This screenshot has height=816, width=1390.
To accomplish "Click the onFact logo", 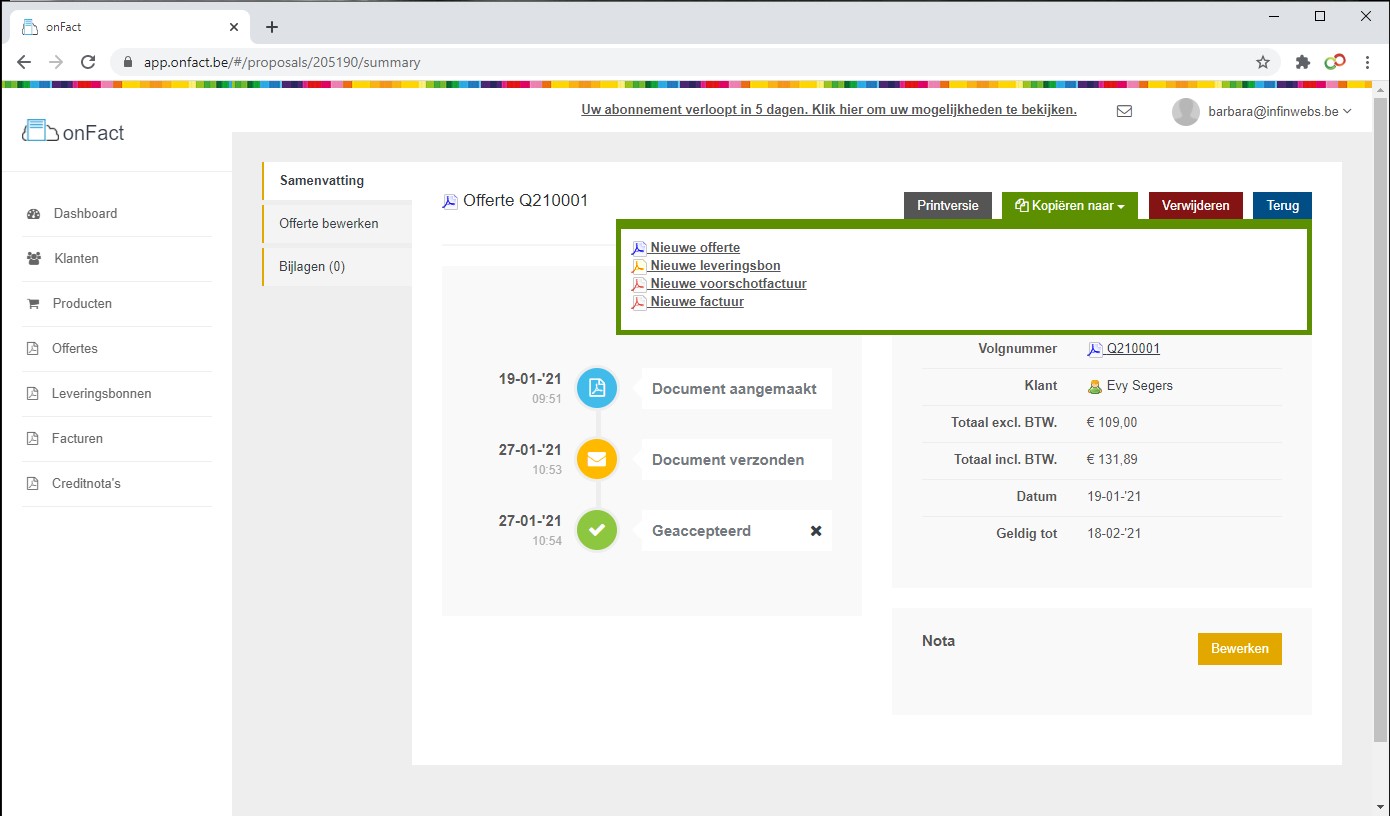I will [73, 133].
